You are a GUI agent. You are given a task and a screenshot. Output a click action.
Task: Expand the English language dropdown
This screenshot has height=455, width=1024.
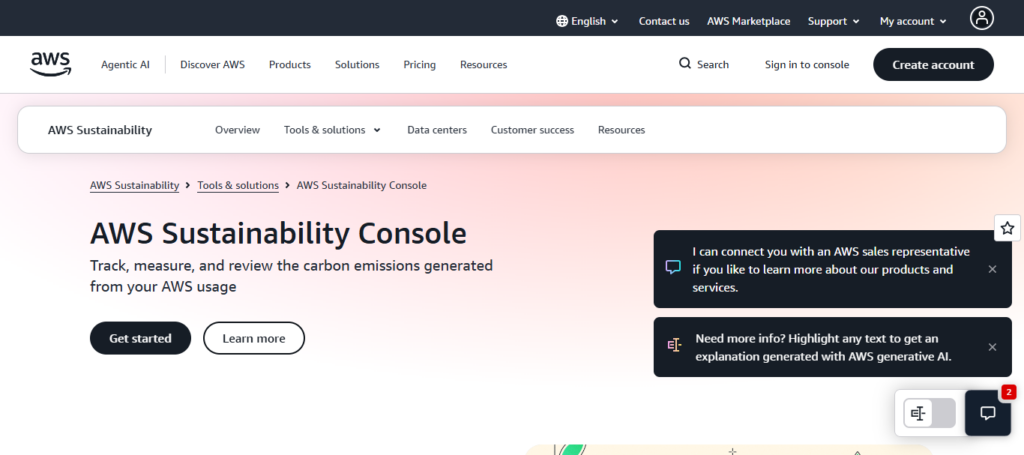pyautogui.click(x=587, y=21)
